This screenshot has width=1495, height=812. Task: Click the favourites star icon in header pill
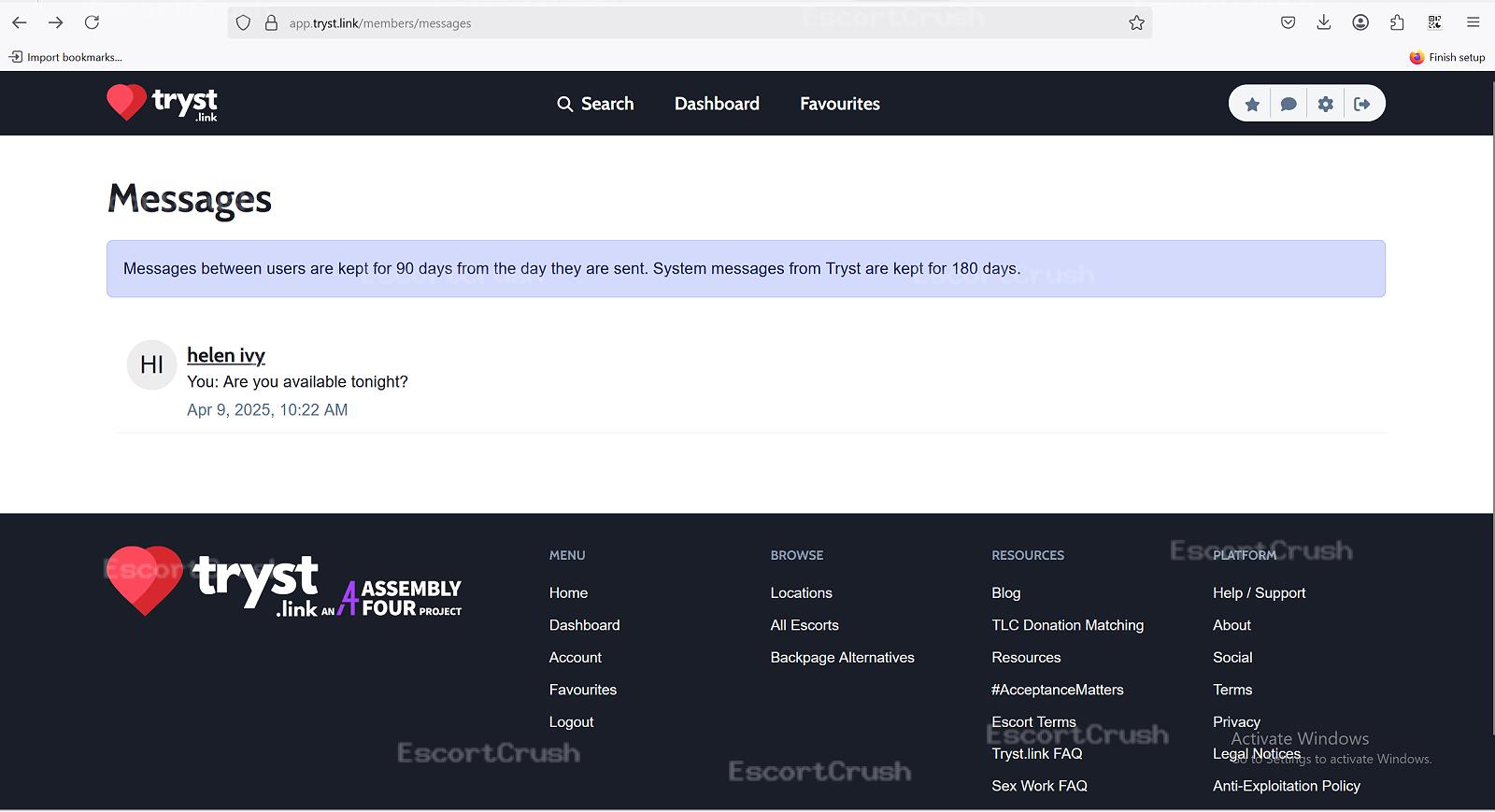[1252, 104]
